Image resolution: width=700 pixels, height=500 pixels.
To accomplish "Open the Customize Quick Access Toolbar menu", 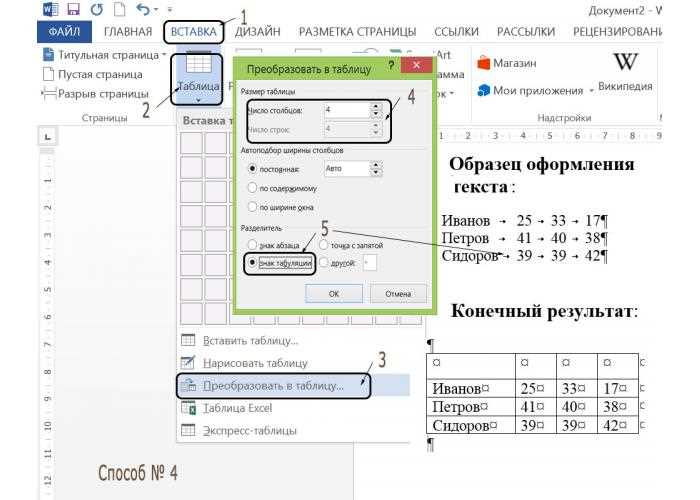I will click(170, 9).
